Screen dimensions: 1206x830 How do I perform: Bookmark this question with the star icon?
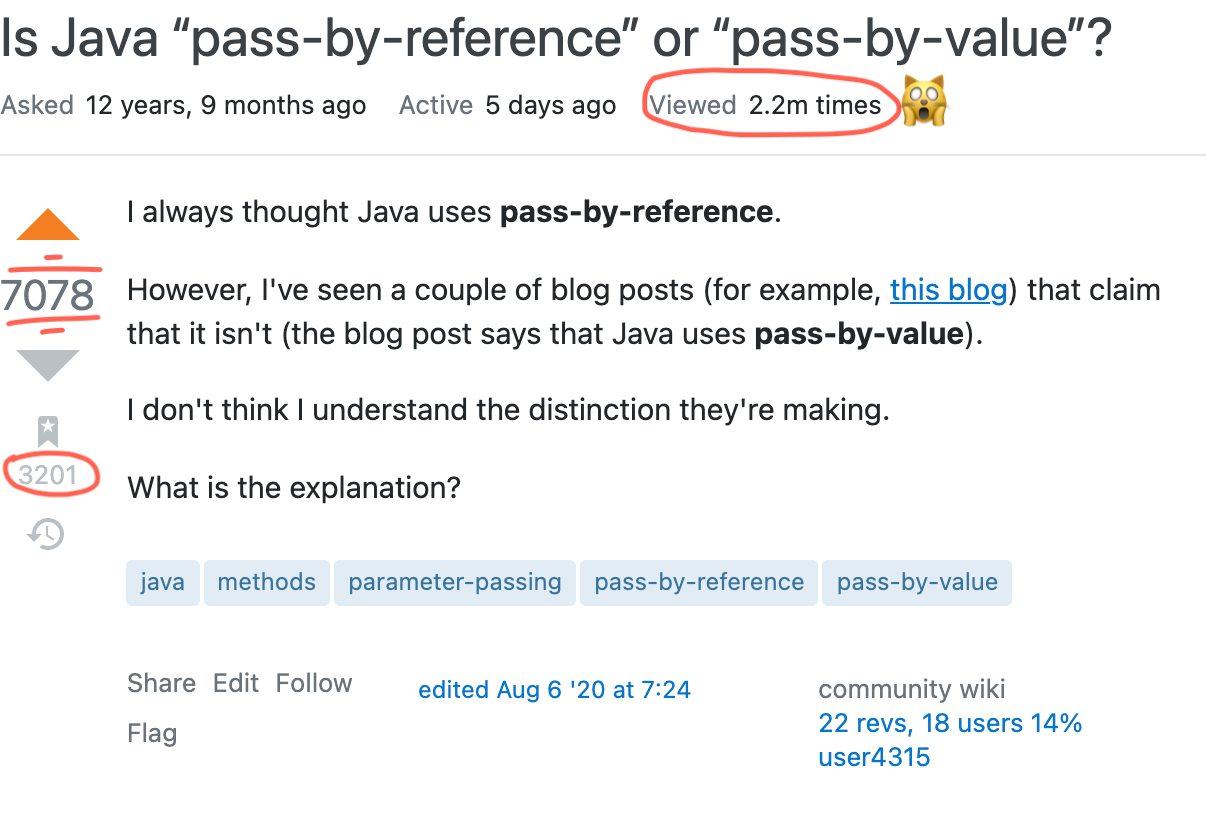pos(48,431)
